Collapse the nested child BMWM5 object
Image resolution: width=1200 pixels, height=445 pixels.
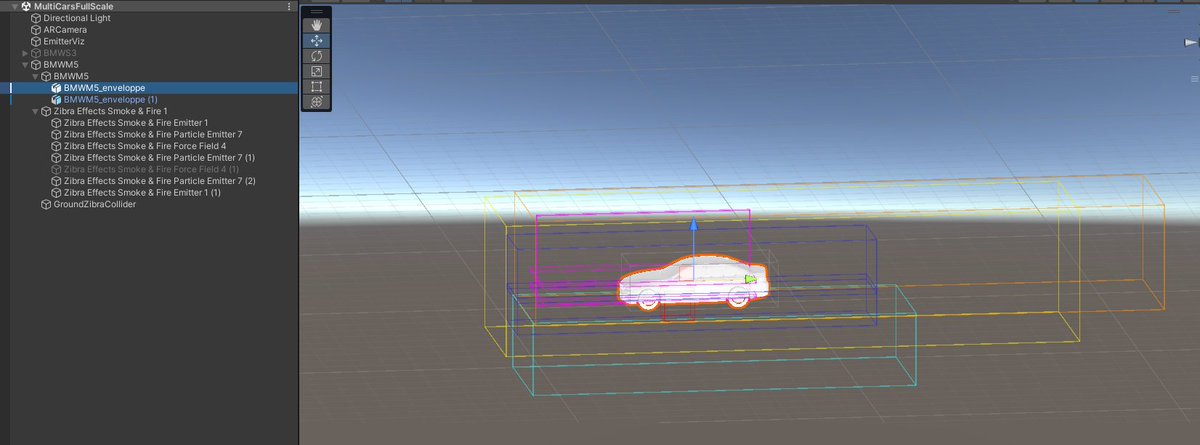click(35, 76)
